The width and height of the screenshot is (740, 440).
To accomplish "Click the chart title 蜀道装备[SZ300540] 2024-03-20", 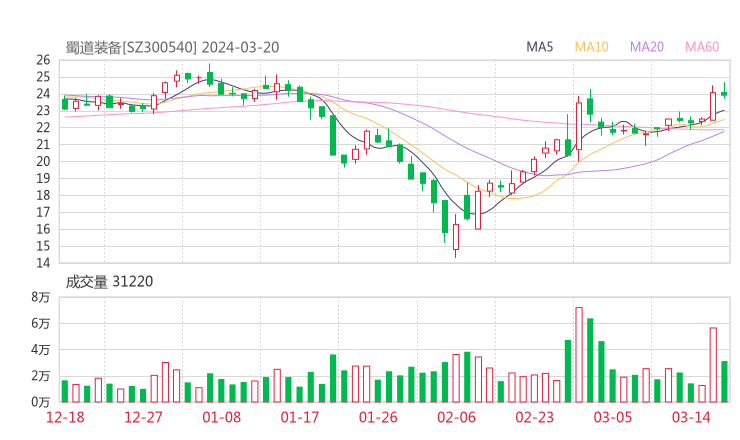I will (172, 48).
